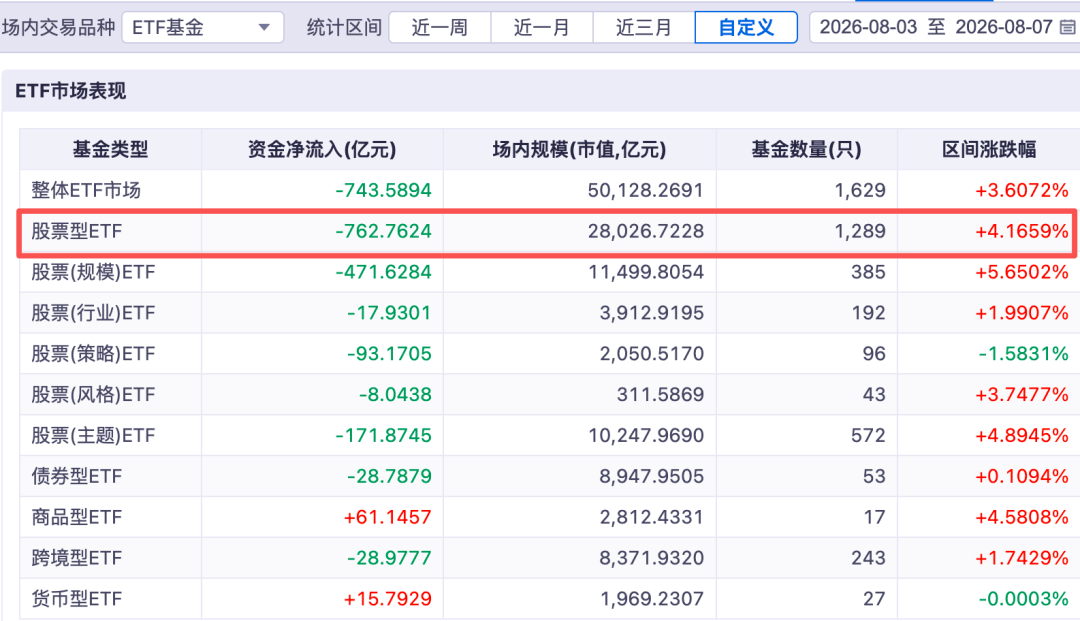Click net inflow value -8.0438

point(395,394)
